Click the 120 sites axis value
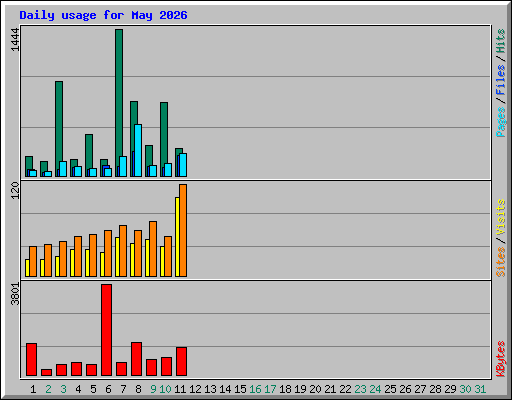The image size is (512, 400). (x=15, y=191)
